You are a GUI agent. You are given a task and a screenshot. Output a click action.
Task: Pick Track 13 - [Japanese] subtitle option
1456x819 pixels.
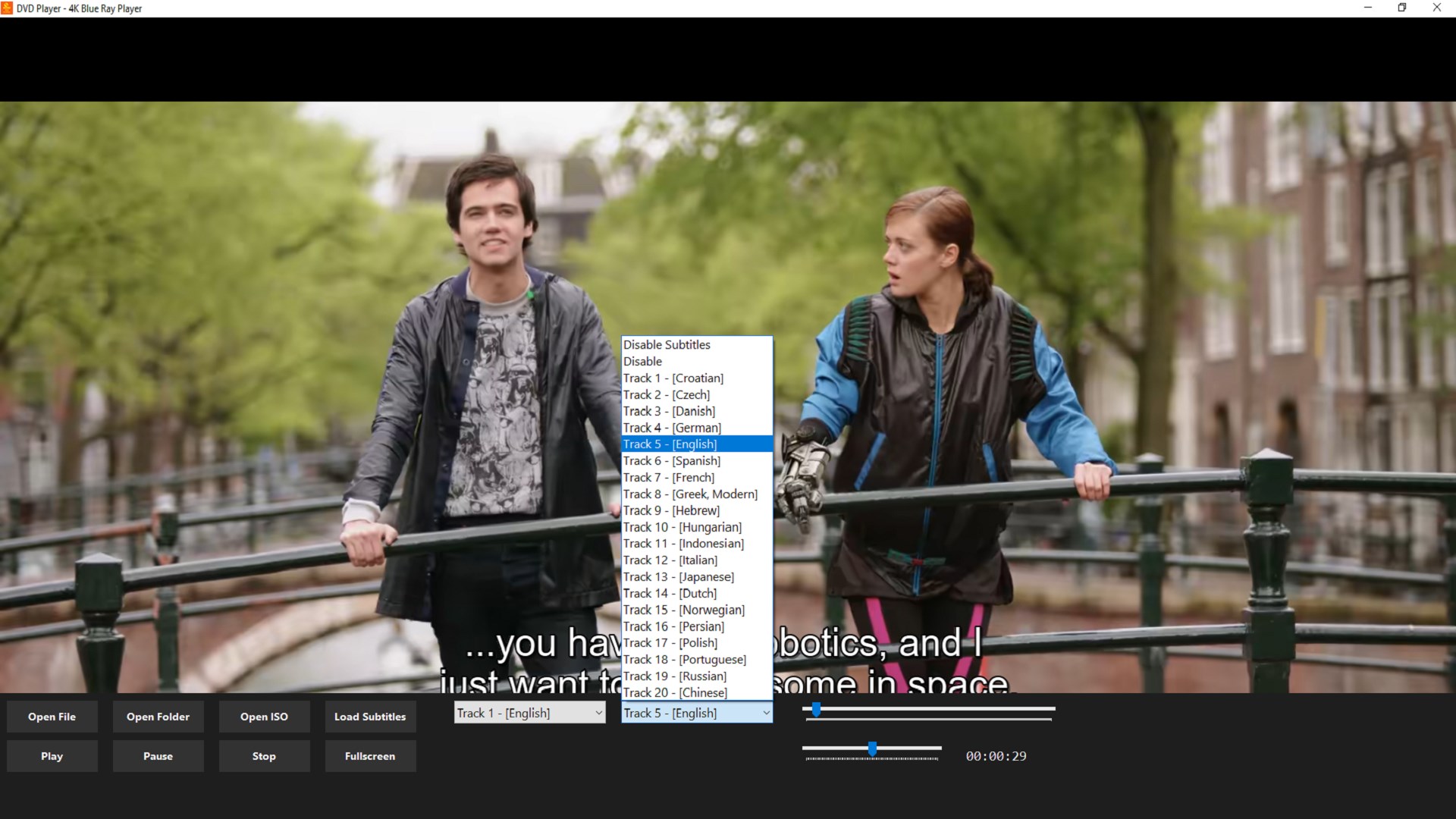tap(678, 577)
